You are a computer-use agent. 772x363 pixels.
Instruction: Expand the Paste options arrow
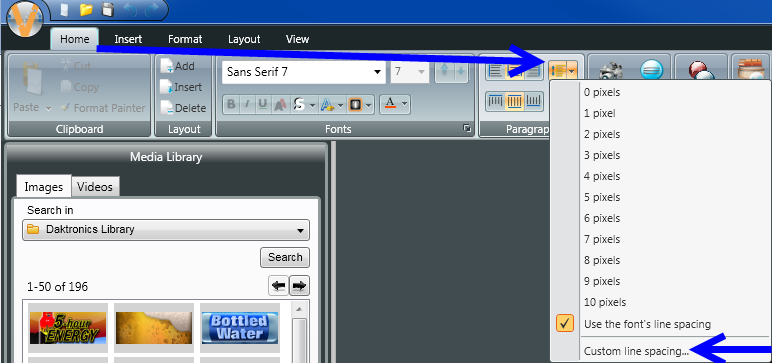click(x=48, y=108)
